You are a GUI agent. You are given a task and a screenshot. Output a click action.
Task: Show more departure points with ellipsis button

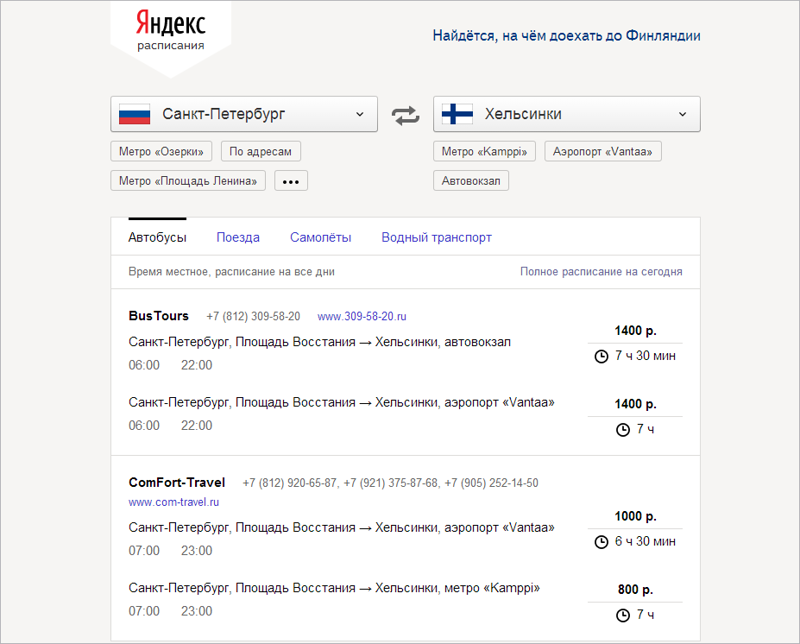291,181
